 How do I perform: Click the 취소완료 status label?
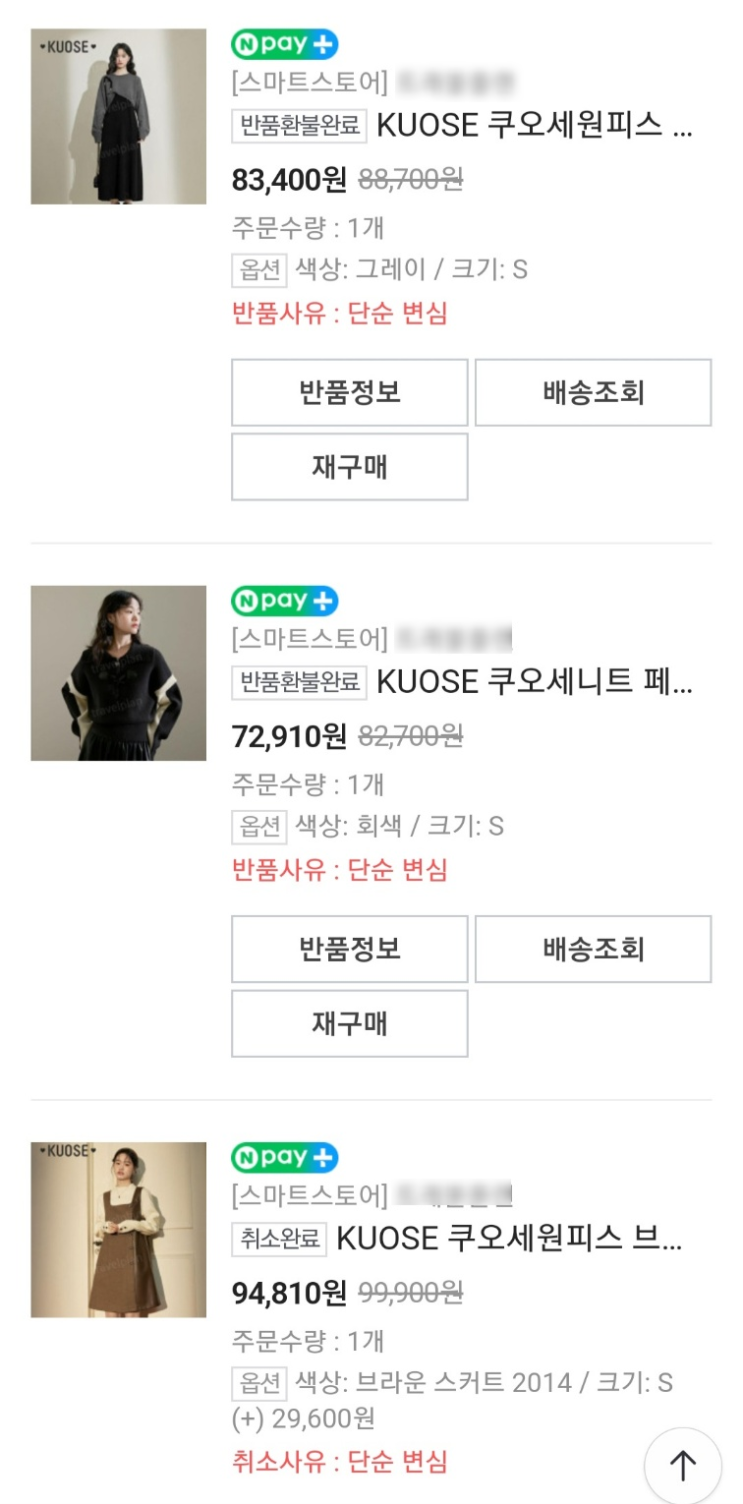coord(279,1239)
